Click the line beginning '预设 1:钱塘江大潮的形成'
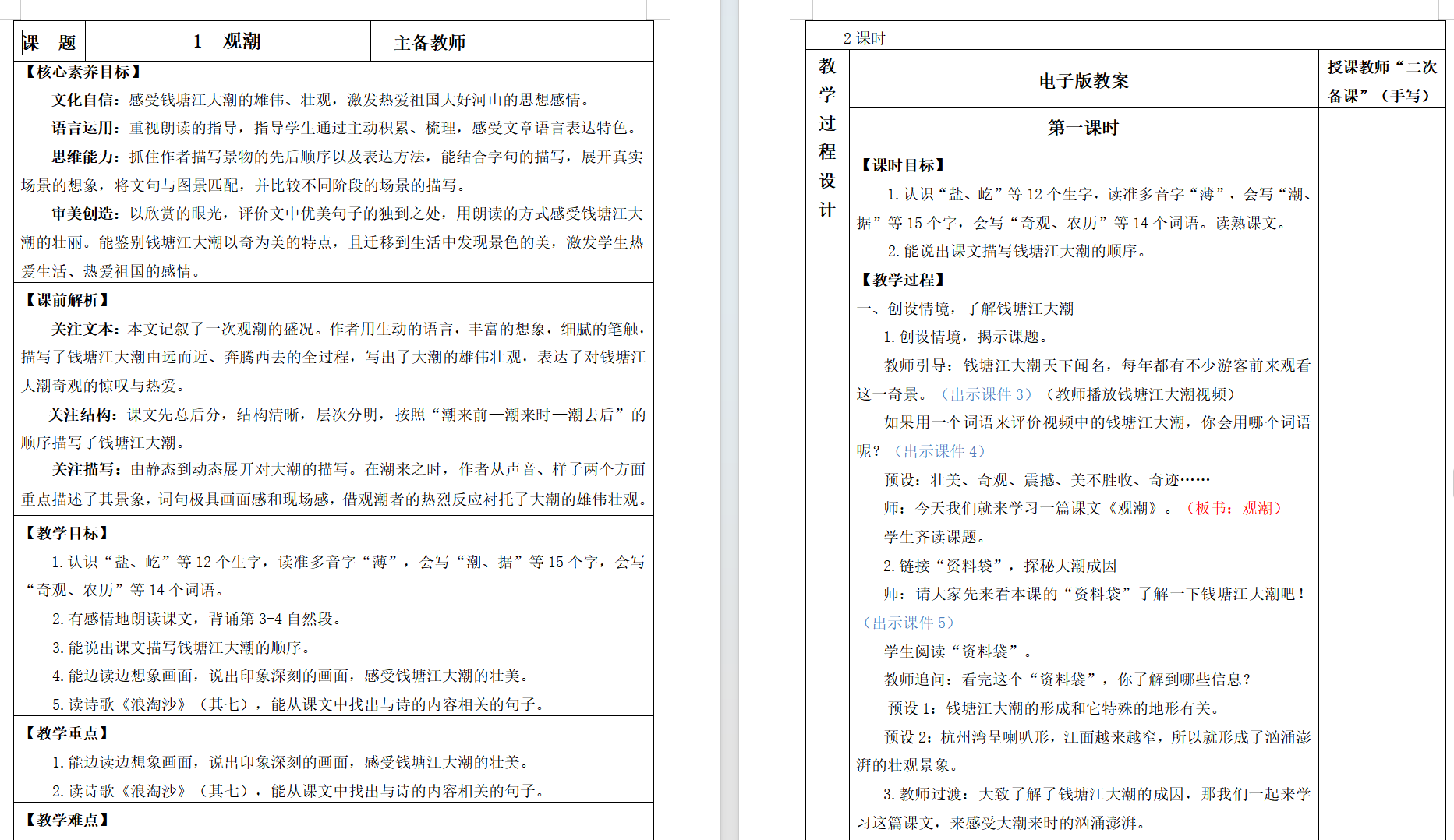The width and height of the screenshot is (1454, 840). click(1055, 708)
